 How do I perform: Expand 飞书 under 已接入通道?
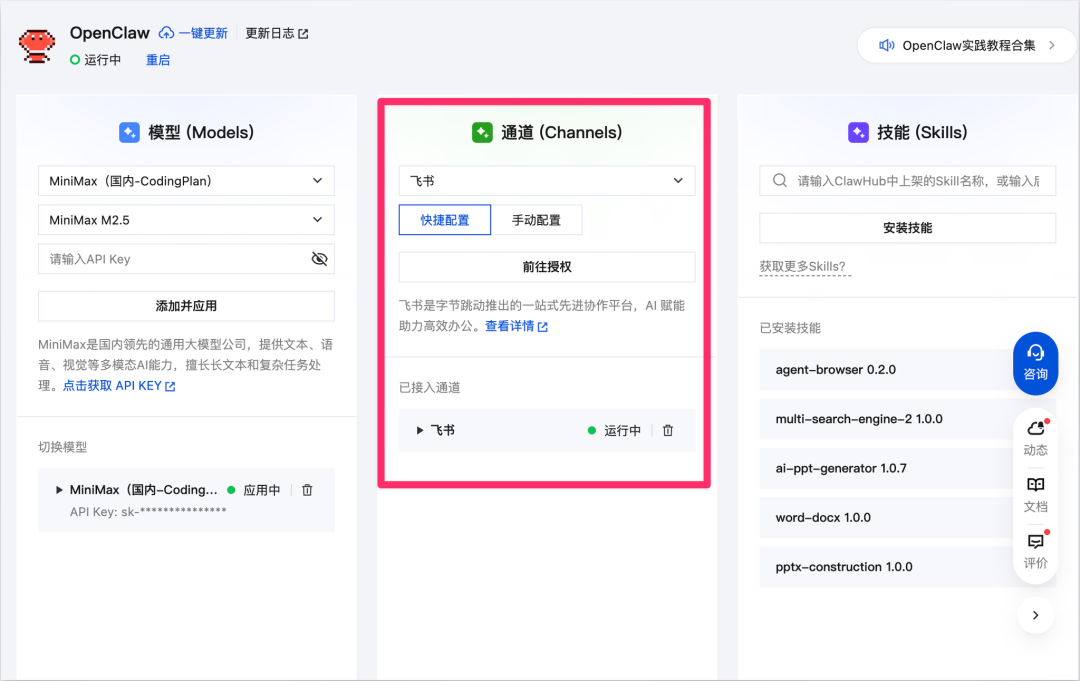click(429, 430)
